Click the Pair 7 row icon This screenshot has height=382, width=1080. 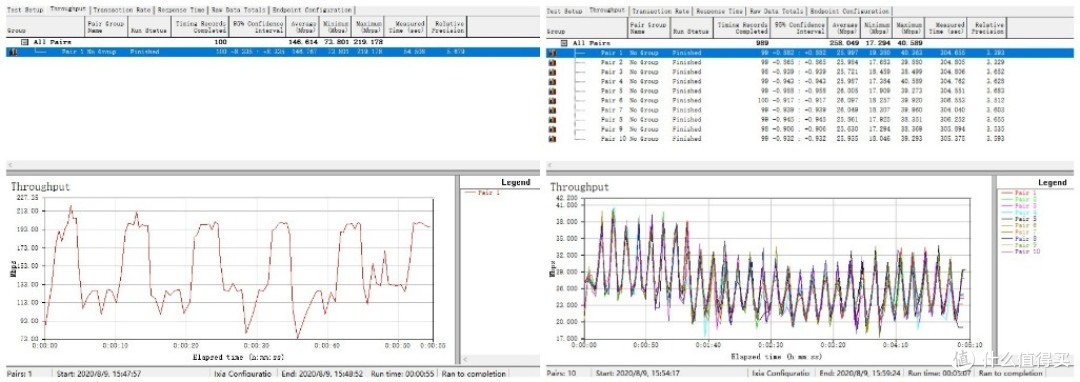pyautogui.click(x=552, y=110)
